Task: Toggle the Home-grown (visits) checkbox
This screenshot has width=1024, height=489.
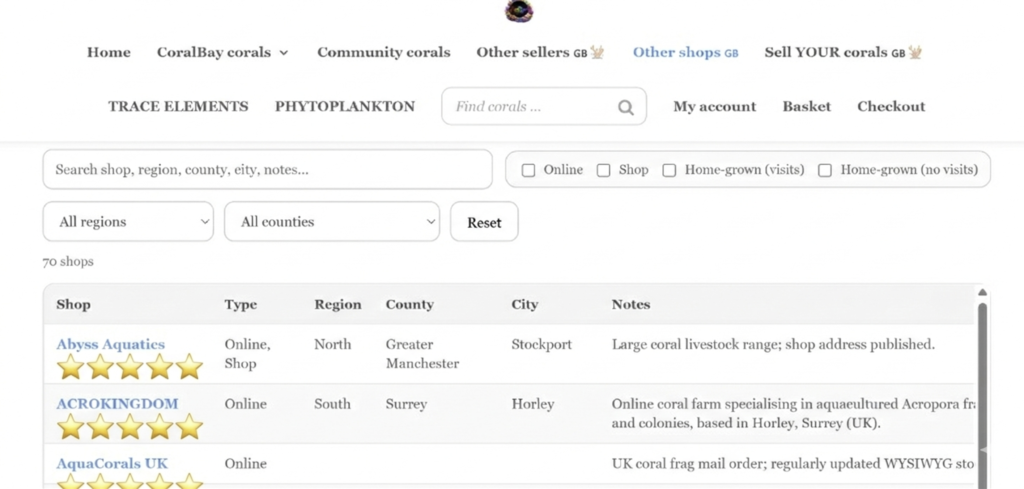Action: [669, 170]
